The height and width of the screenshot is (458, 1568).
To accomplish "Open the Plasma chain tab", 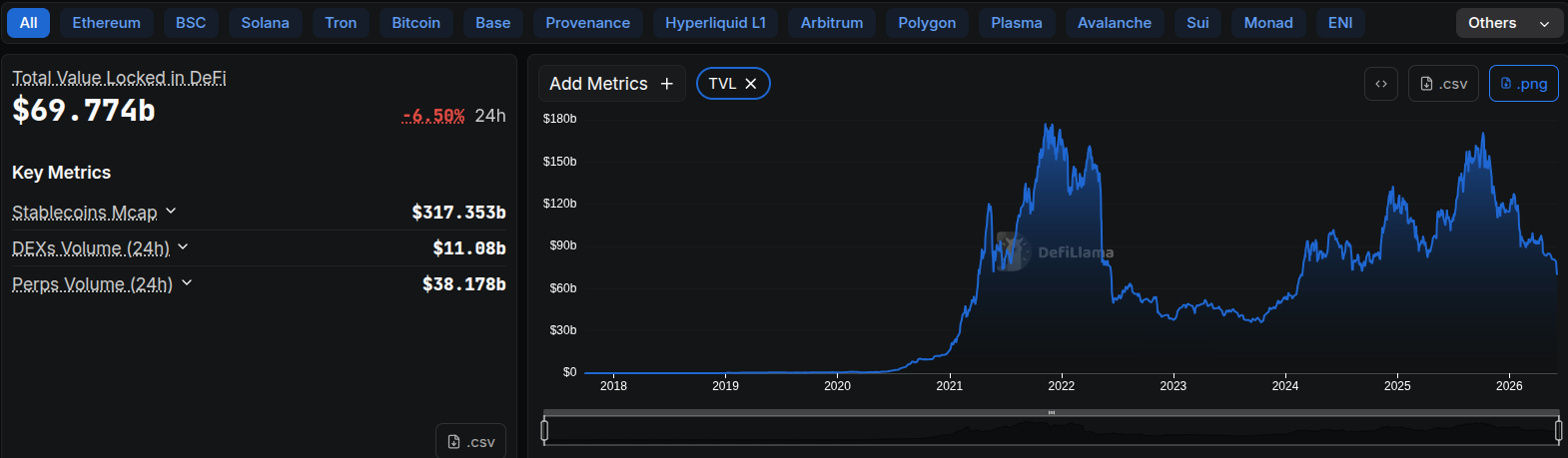I will pyautogui.click(x=1017, y=23).
